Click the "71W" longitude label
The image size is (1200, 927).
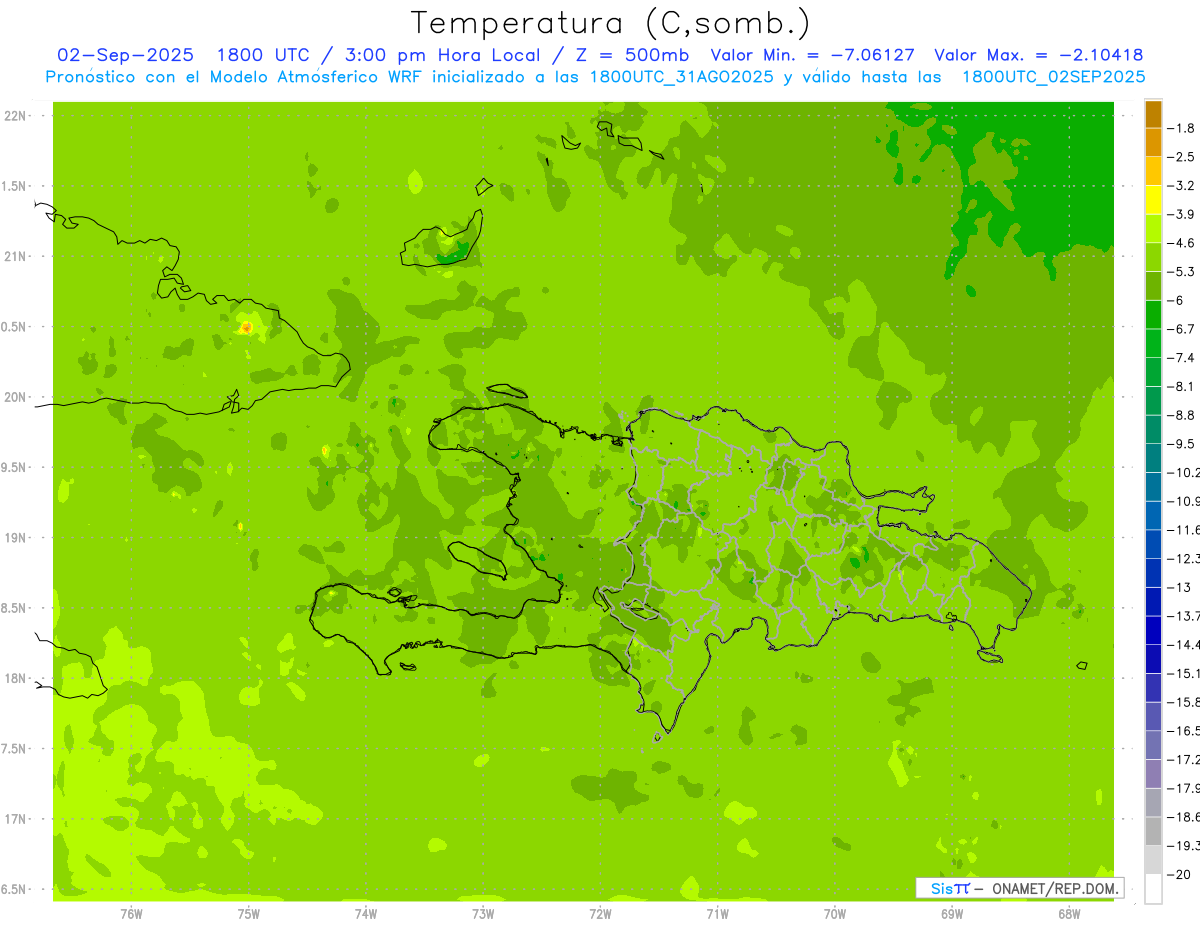tap(717, 914)
